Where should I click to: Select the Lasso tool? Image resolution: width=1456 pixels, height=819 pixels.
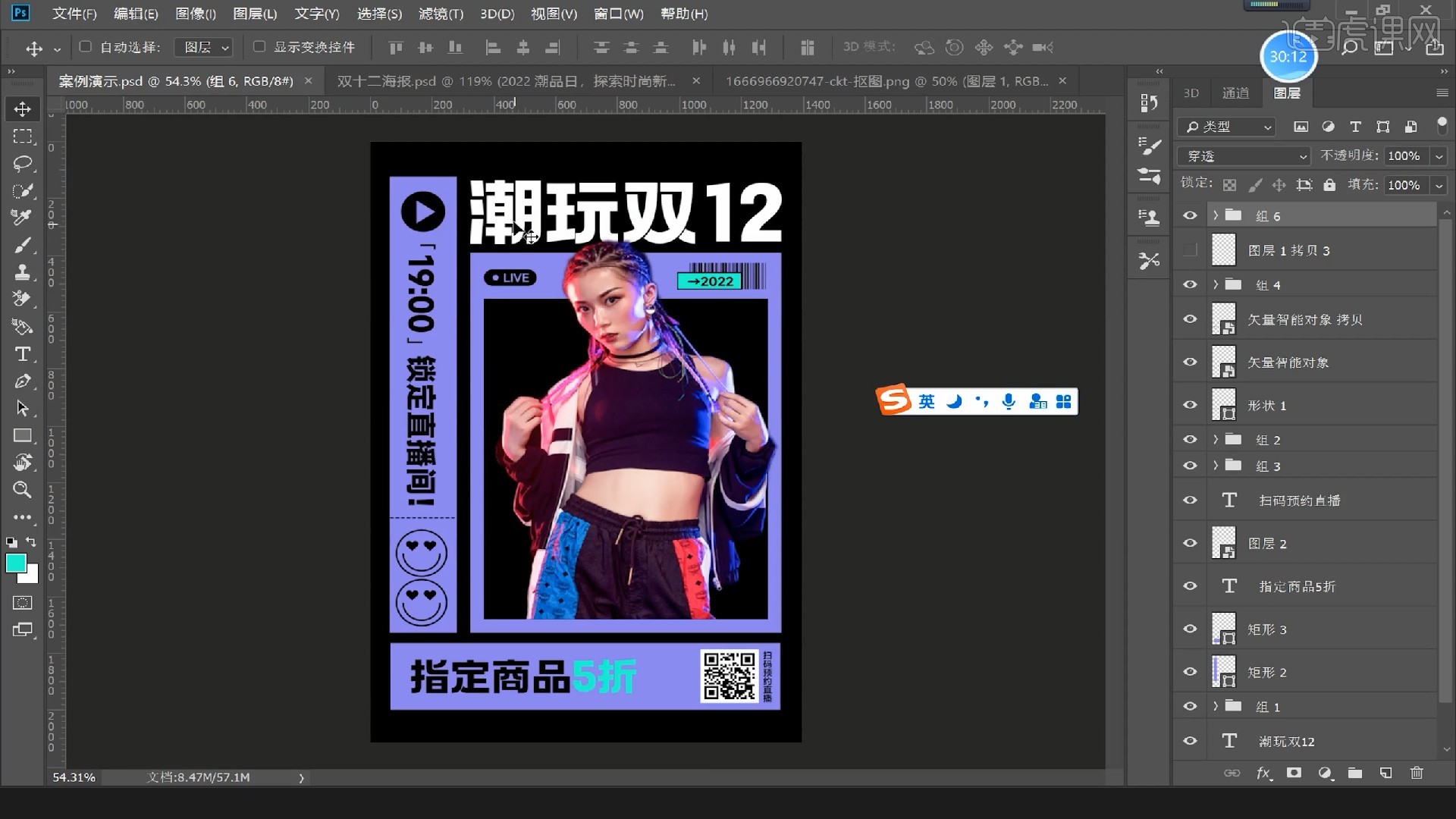pyautogui.click(x=22, y=164)
